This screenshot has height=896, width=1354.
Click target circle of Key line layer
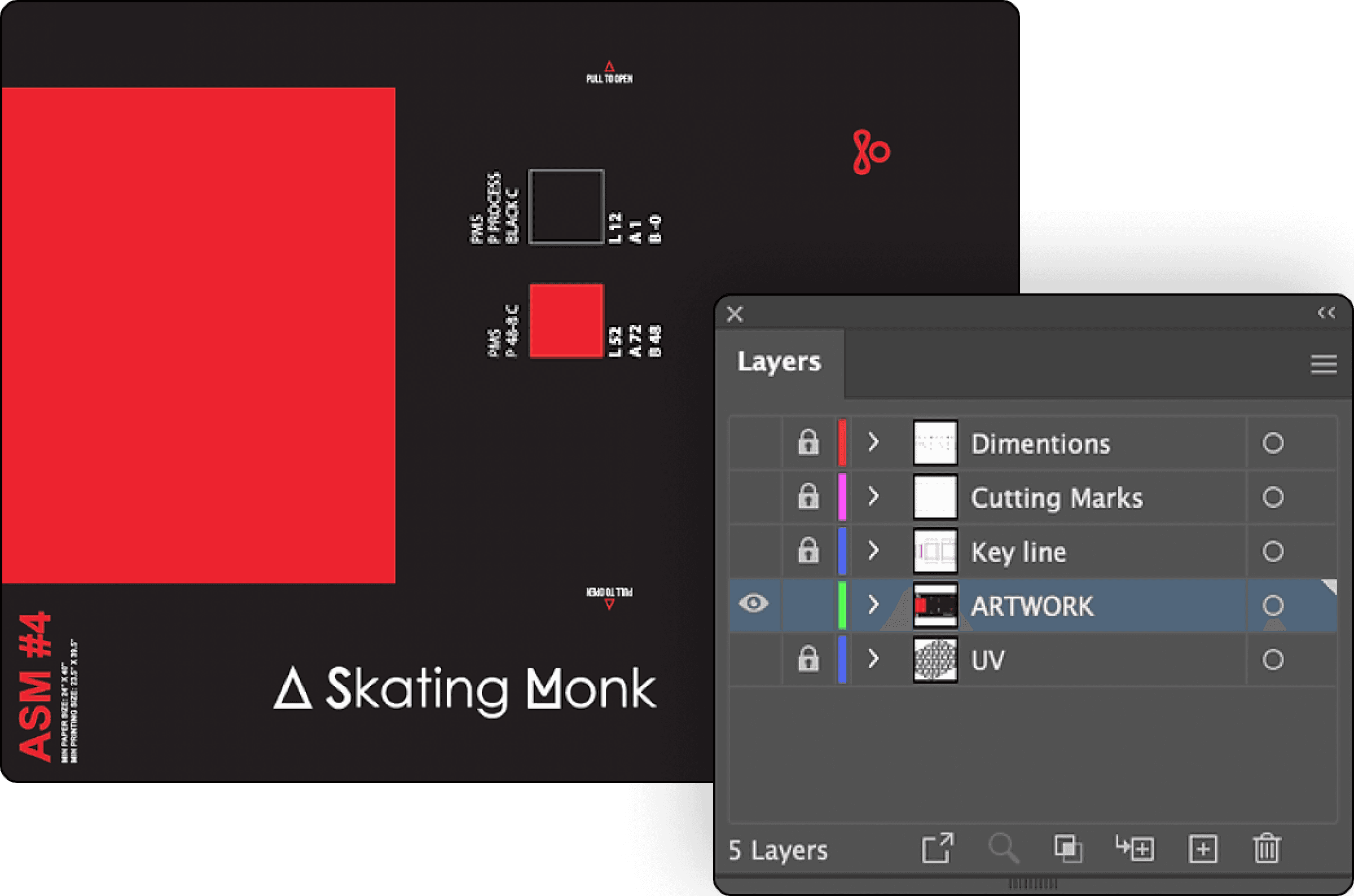[1272, 551]
